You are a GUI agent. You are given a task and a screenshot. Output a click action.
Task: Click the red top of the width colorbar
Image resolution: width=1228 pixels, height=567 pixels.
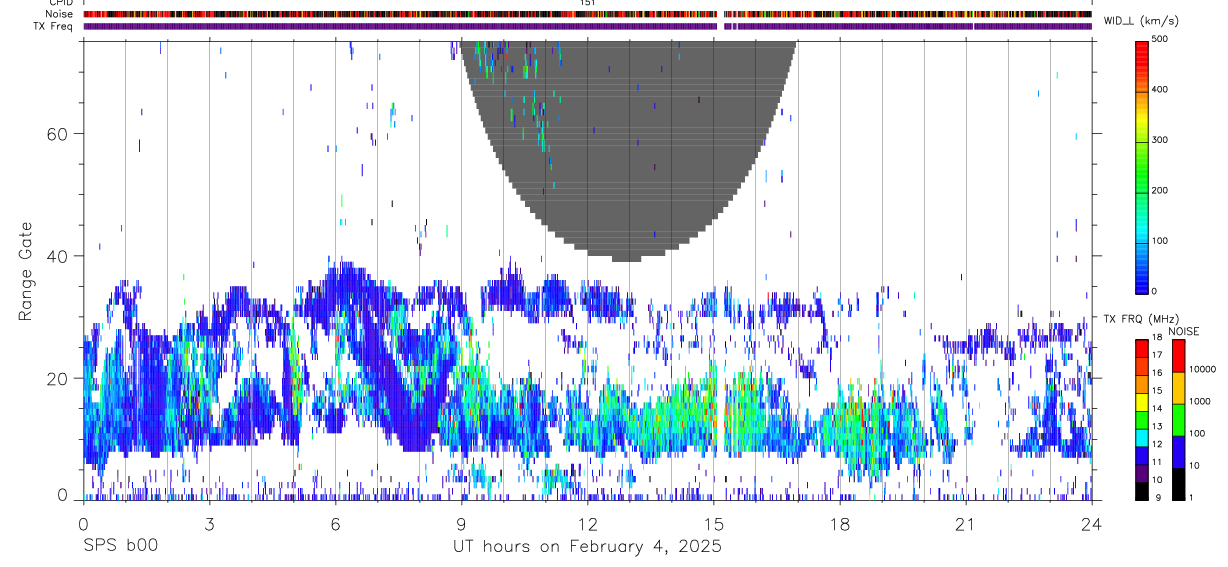pyautogui.click(x=1141, y=55)
